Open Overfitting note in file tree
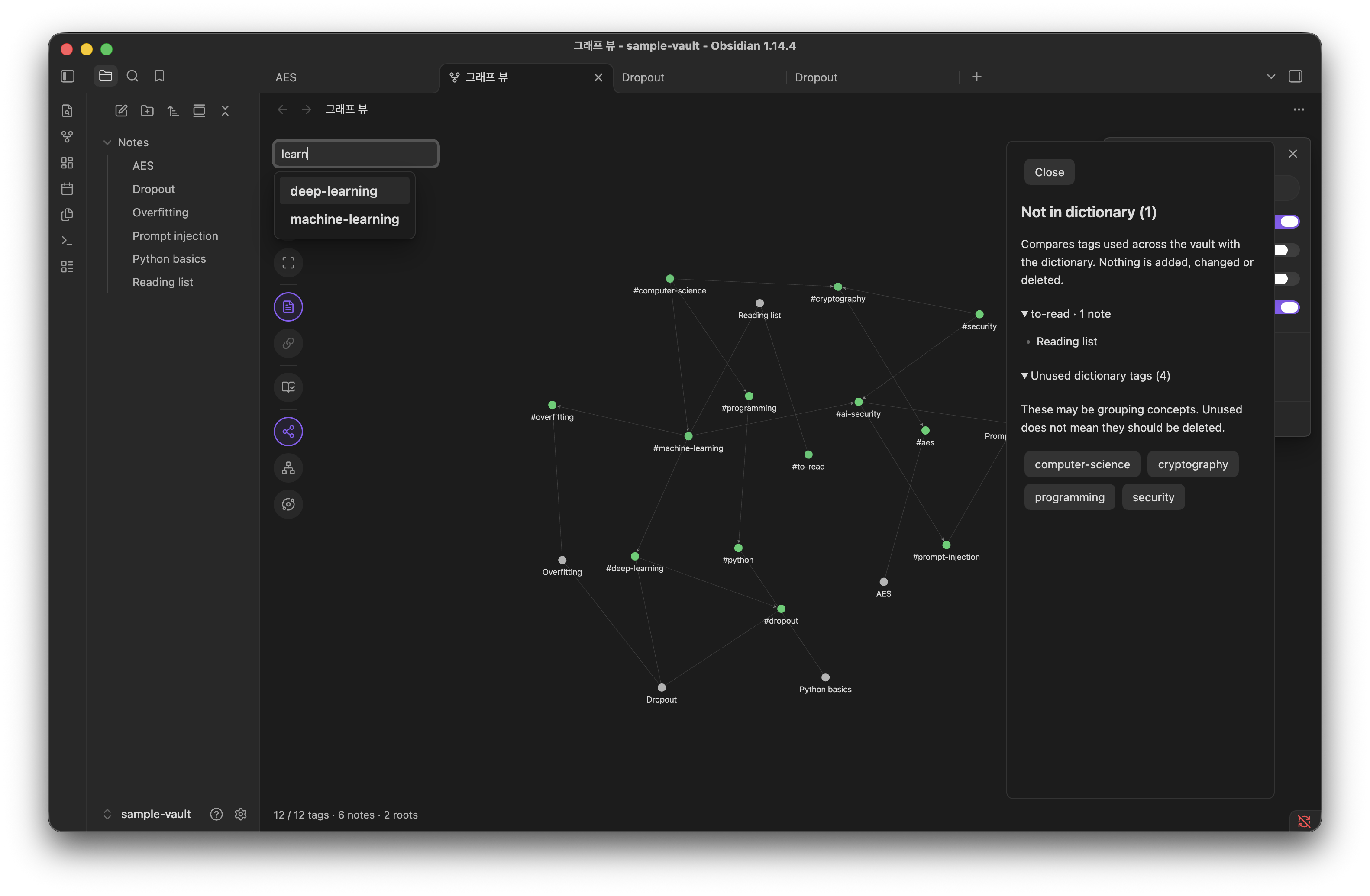Image resolution: width=1370 pixels, height=896 pixels. tap(160, 213)
